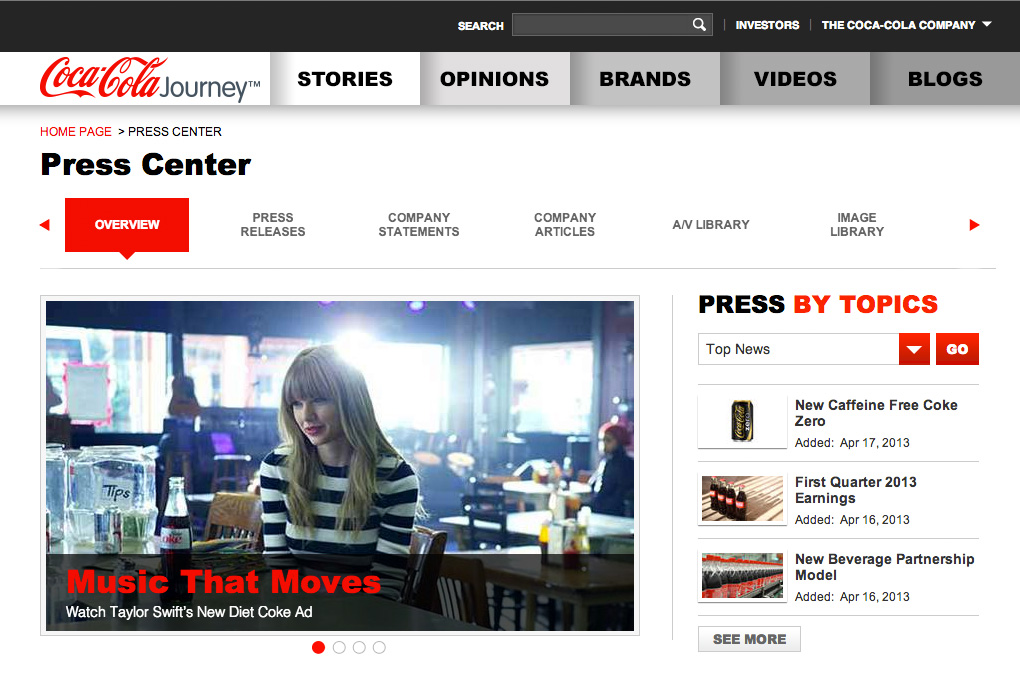The image size is (1020, 678).
Task: Switch to the Press Releases tab
Action: pos(273,224)
